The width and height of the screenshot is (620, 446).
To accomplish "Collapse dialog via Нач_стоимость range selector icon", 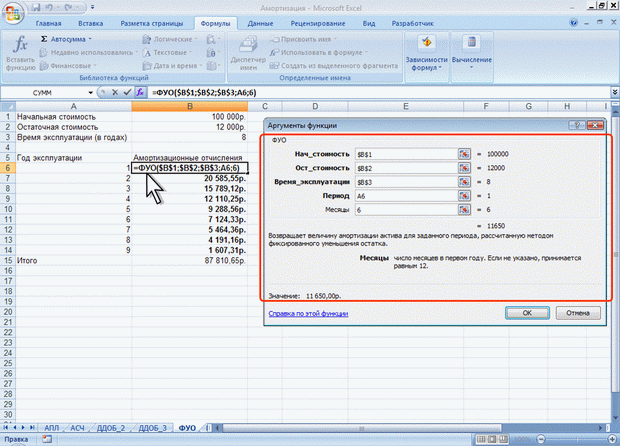I will click(464, 154).
